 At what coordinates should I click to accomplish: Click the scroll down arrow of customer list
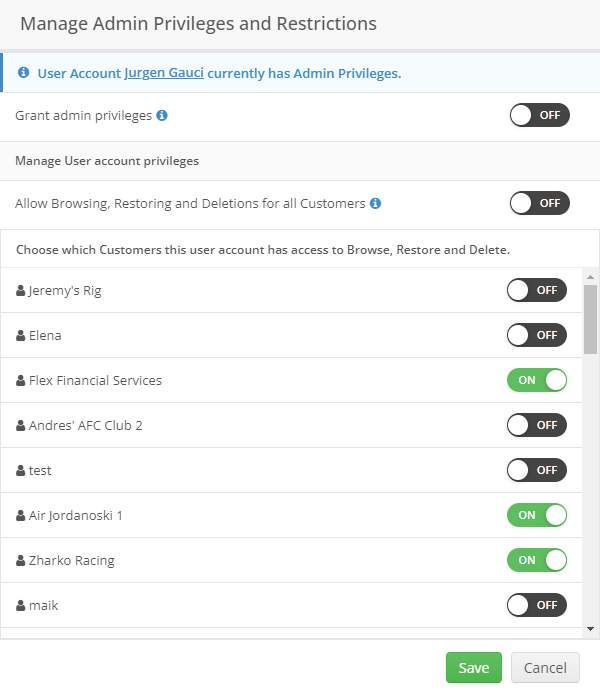pyautogui.click(x=590, y=629)
